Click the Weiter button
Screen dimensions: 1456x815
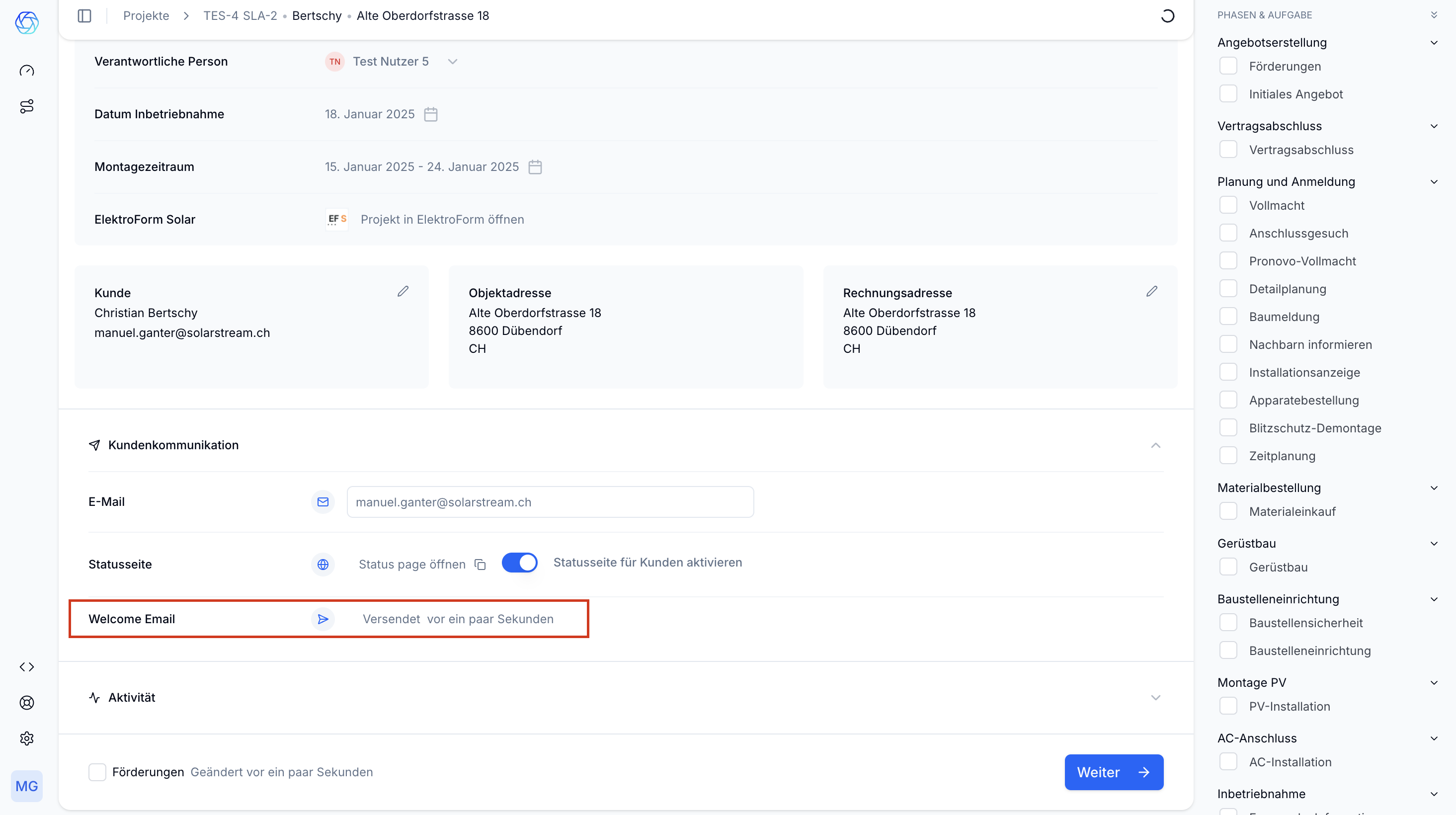click(1114, 772)
